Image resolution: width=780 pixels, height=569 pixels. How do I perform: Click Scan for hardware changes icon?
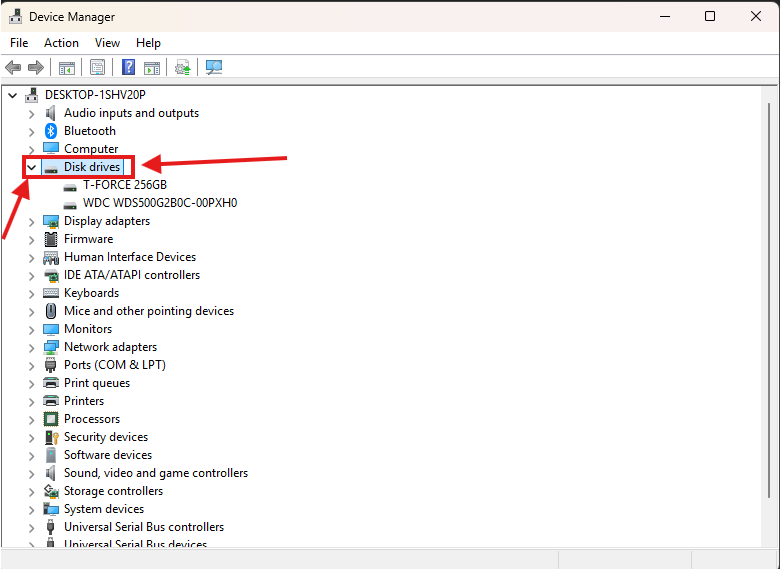pos(213,68)
